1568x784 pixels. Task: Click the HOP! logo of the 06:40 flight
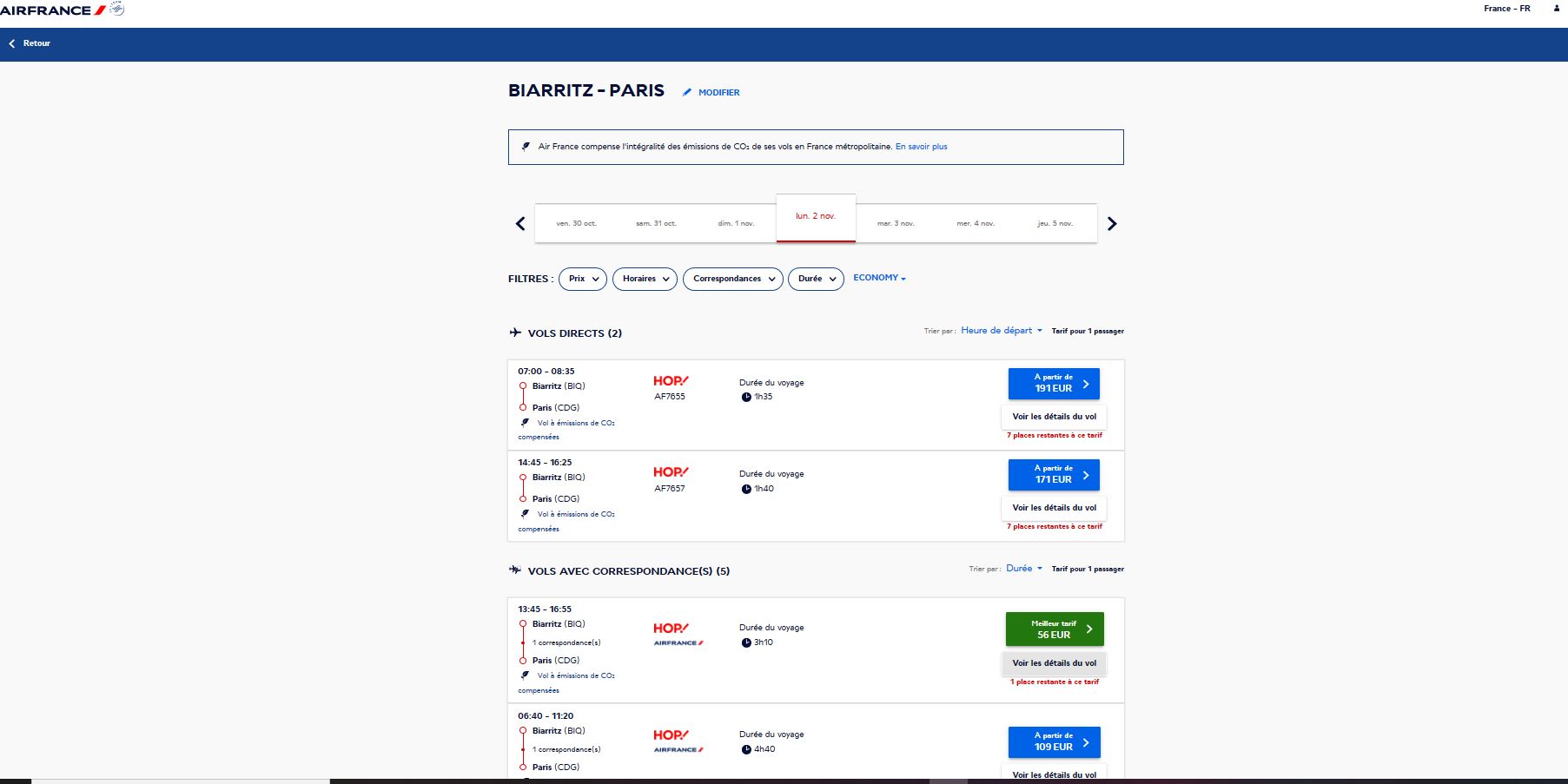(x=671, y=735)
